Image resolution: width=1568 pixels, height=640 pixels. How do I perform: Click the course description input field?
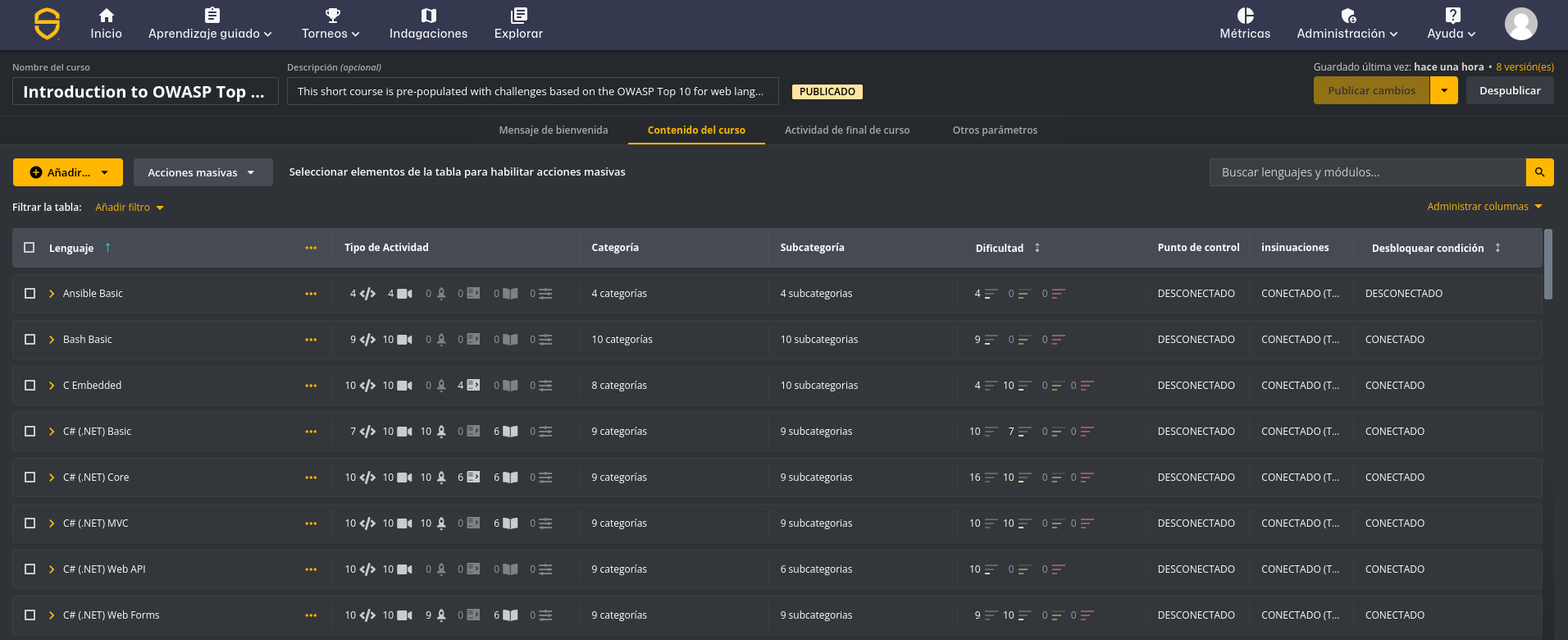pos(532,91)
